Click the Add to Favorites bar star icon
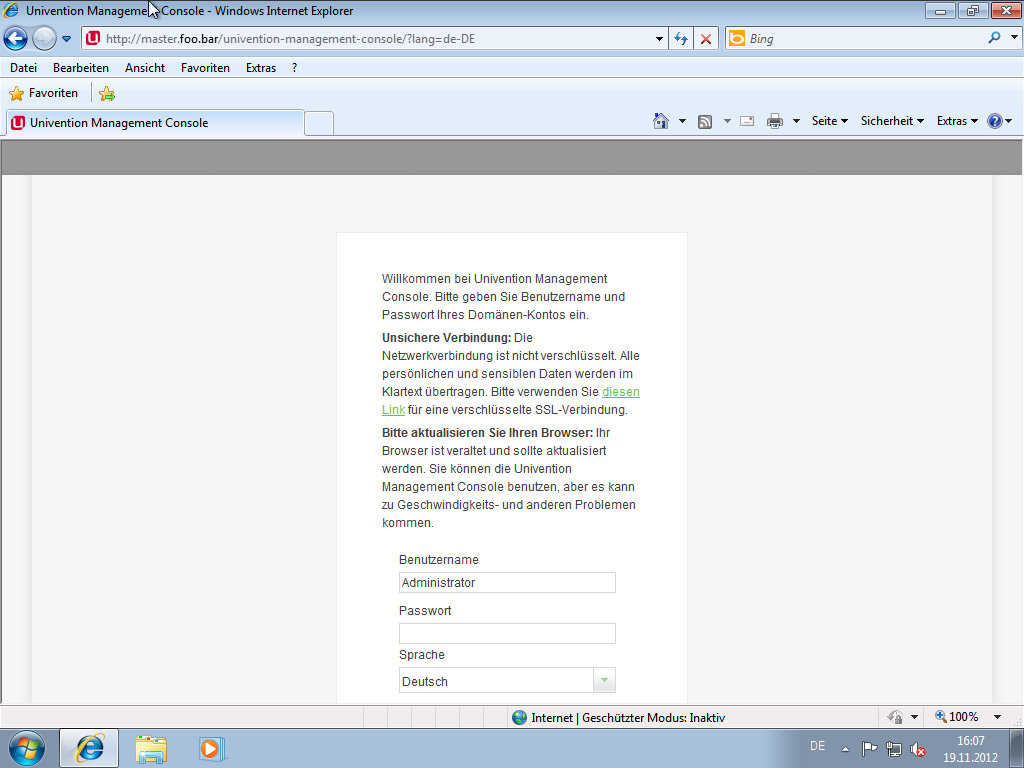This screenshot has height=768, width=1024. tap(107, 93)
